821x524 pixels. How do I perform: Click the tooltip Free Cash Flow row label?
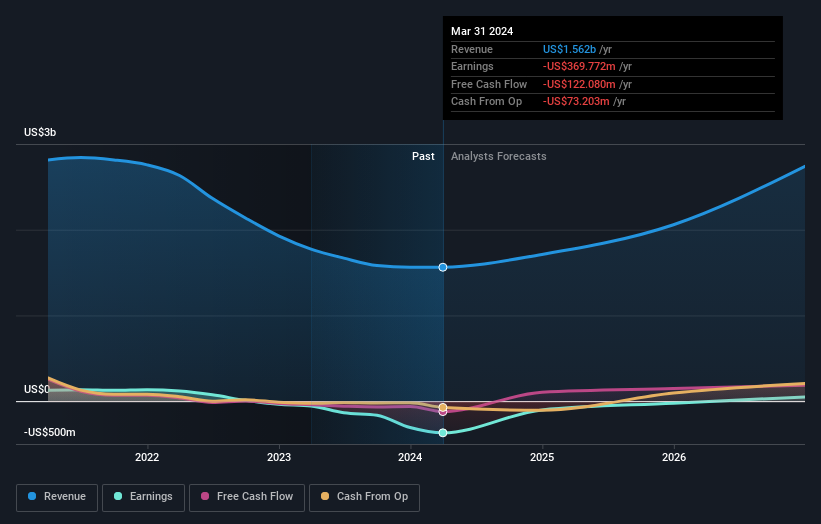pos(489,84)
